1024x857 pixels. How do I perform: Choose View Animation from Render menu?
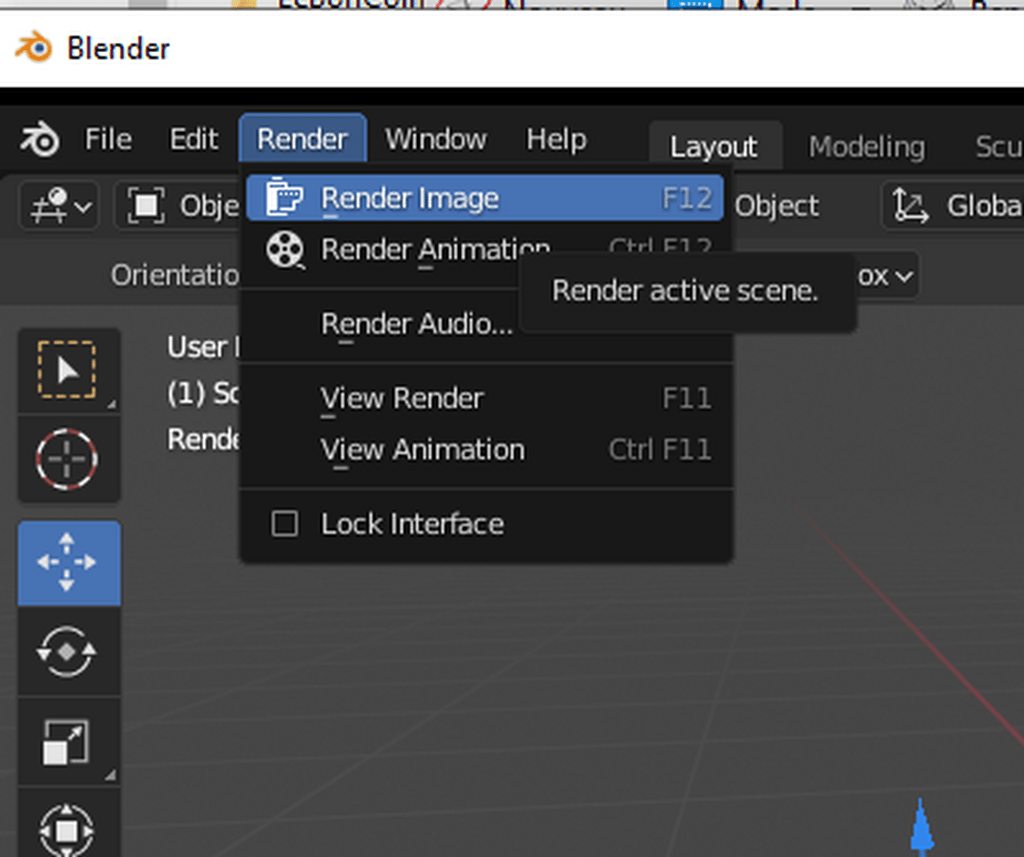click(485, 450)
